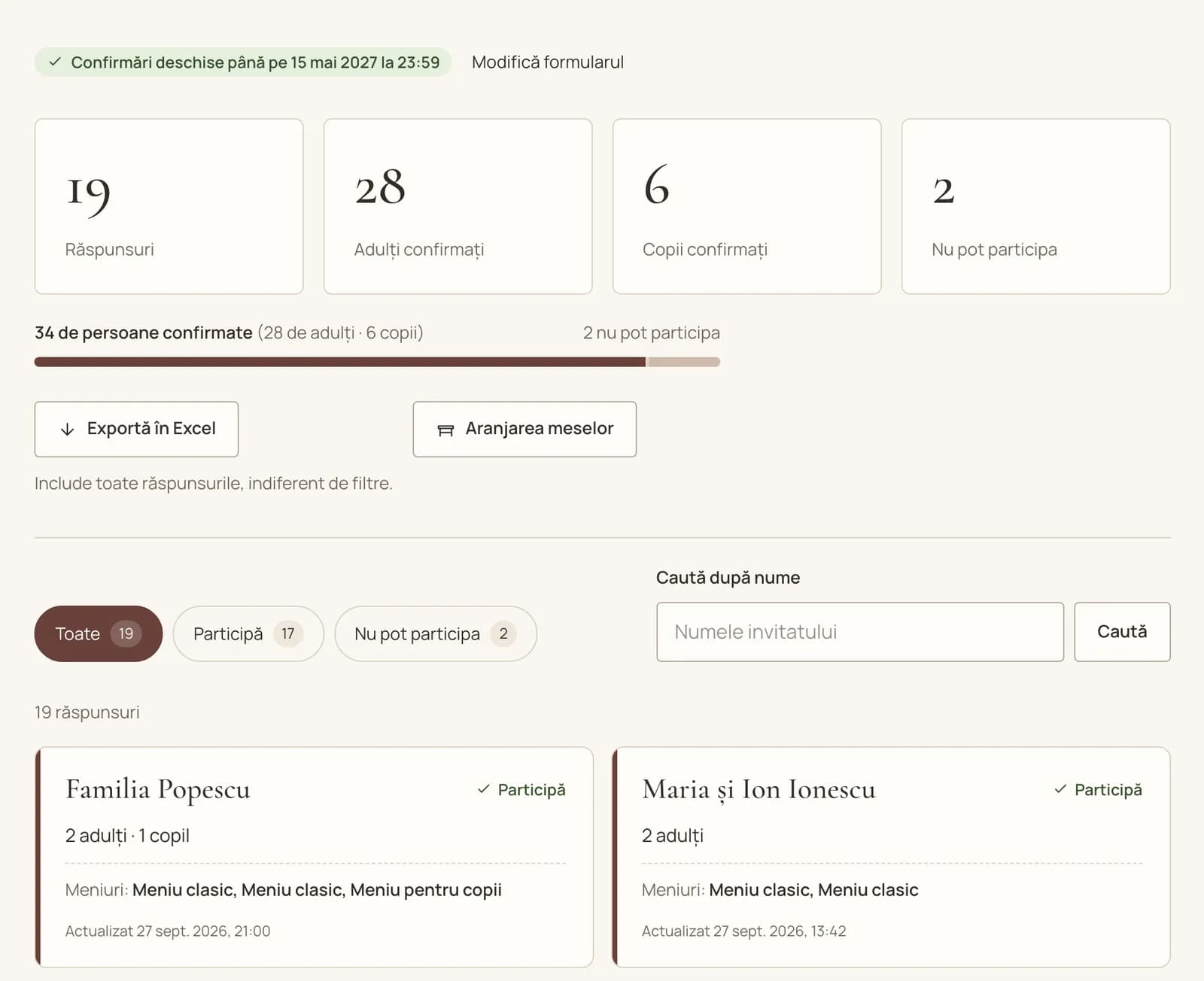Screen dimensions: 1204x981
Task: Click the '34 de persoane confirmate' text
Action: 144,333
